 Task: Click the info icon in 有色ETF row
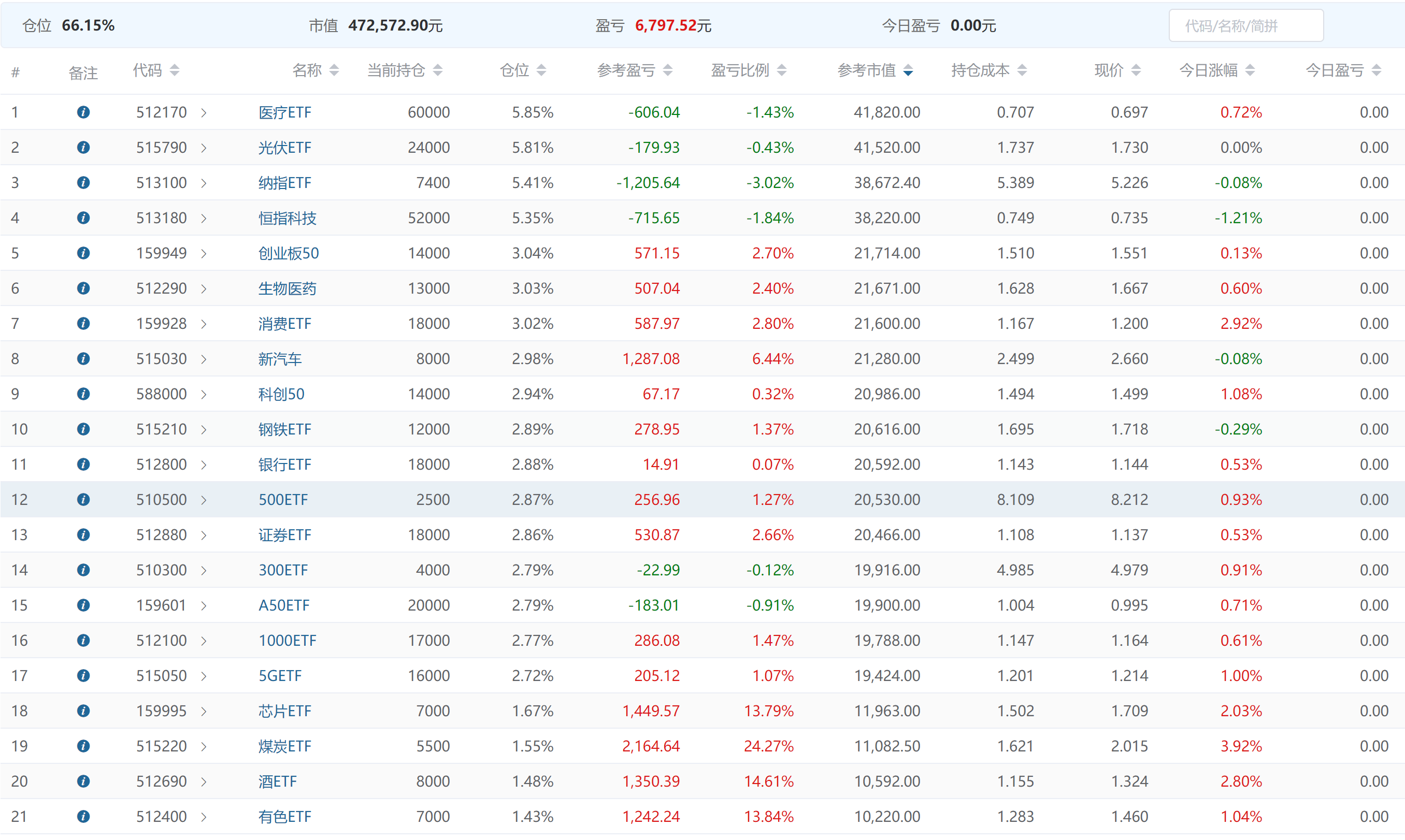pos(83,816)
